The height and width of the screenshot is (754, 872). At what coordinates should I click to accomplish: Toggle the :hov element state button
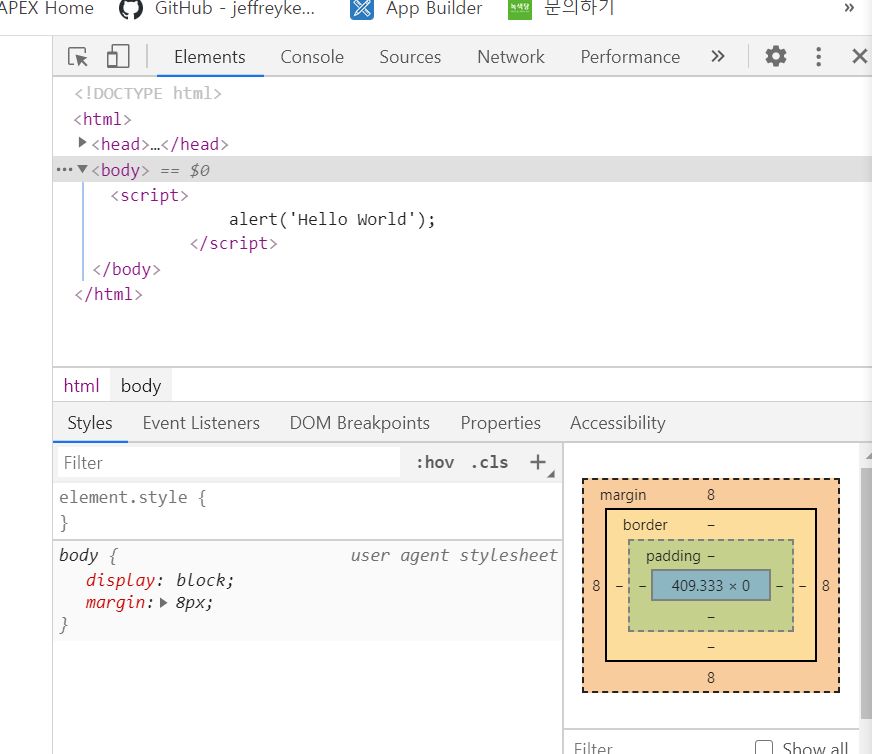point(435,463)
